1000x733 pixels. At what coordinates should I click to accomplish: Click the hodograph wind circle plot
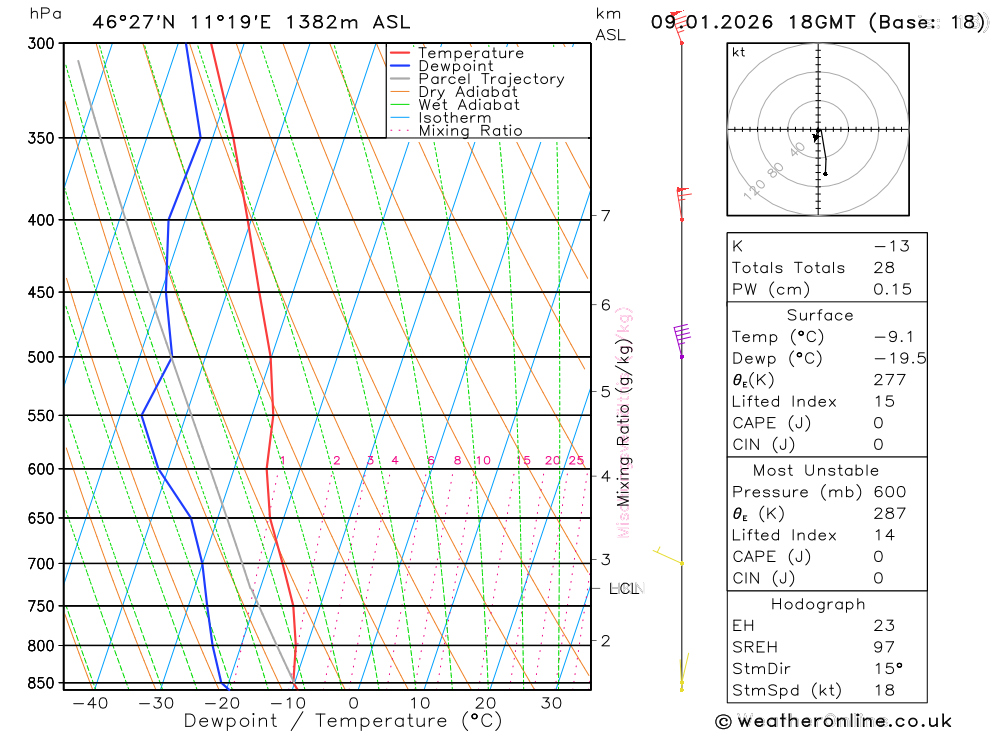pyautogui.click(x=818, y=130)
